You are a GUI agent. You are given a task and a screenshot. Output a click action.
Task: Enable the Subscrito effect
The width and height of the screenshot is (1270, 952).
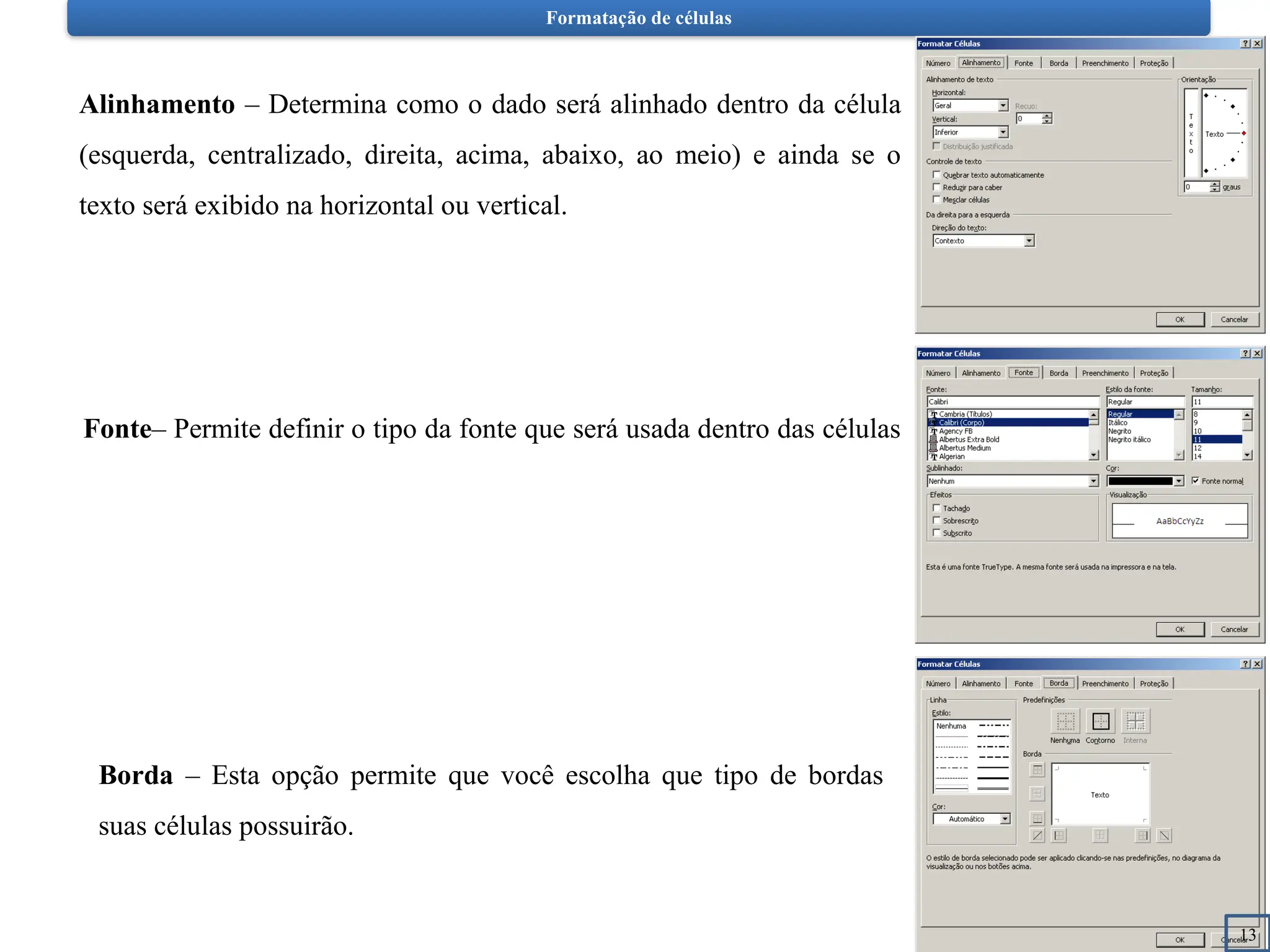[x=936, y=533]
